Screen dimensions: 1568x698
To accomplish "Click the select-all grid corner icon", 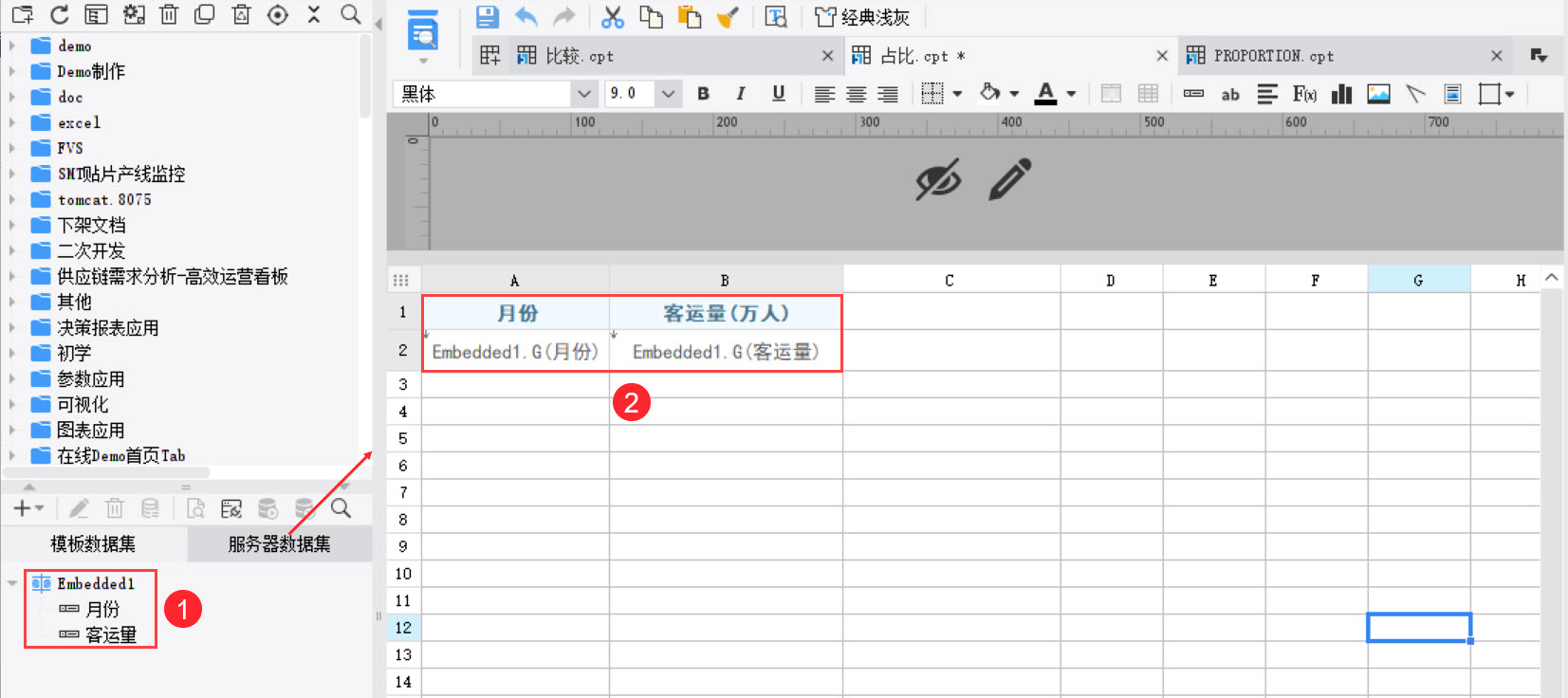I will [x=401, y=280].
